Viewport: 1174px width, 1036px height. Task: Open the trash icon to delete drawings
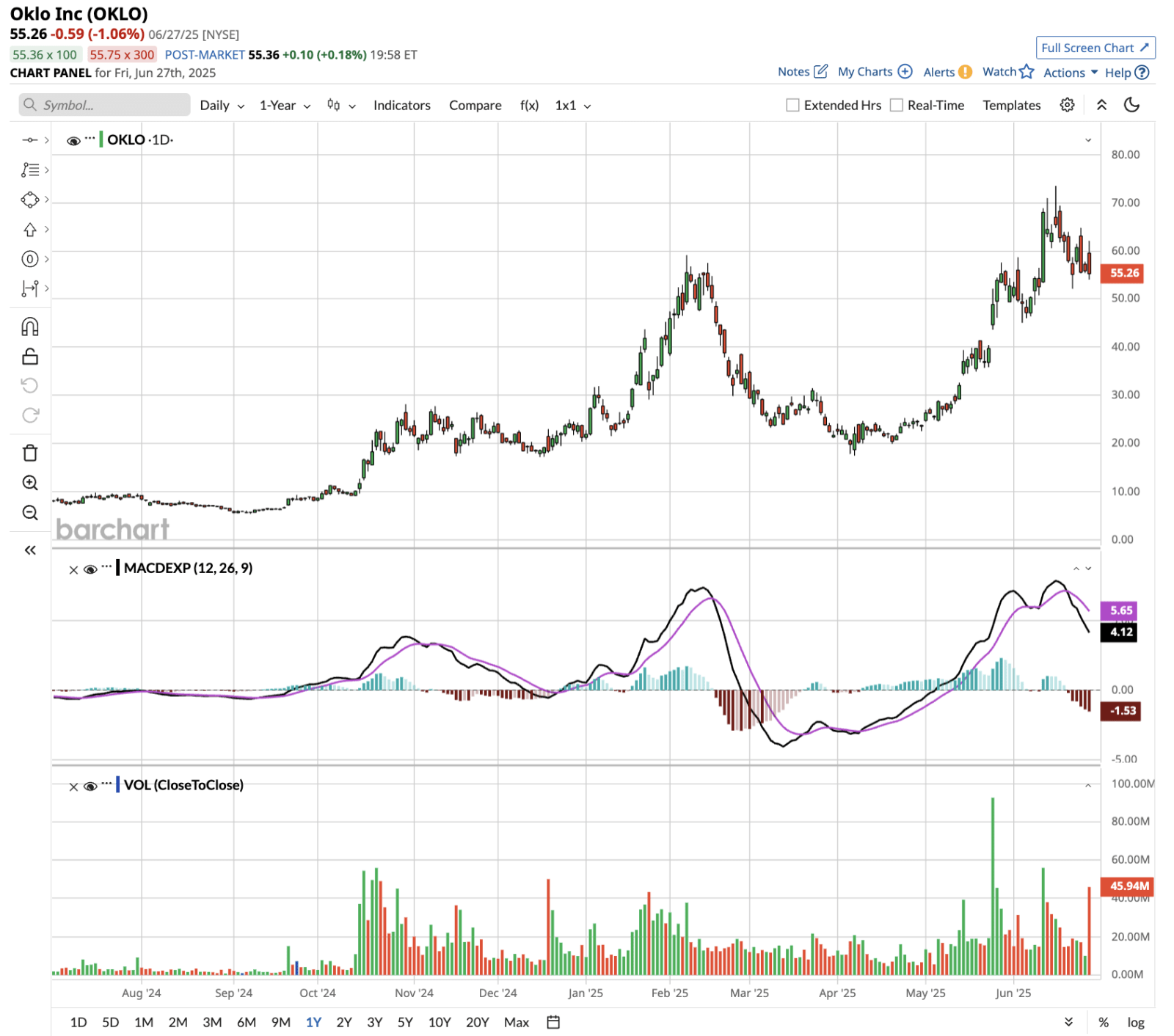pyautogui.click(x=29, y=453)
